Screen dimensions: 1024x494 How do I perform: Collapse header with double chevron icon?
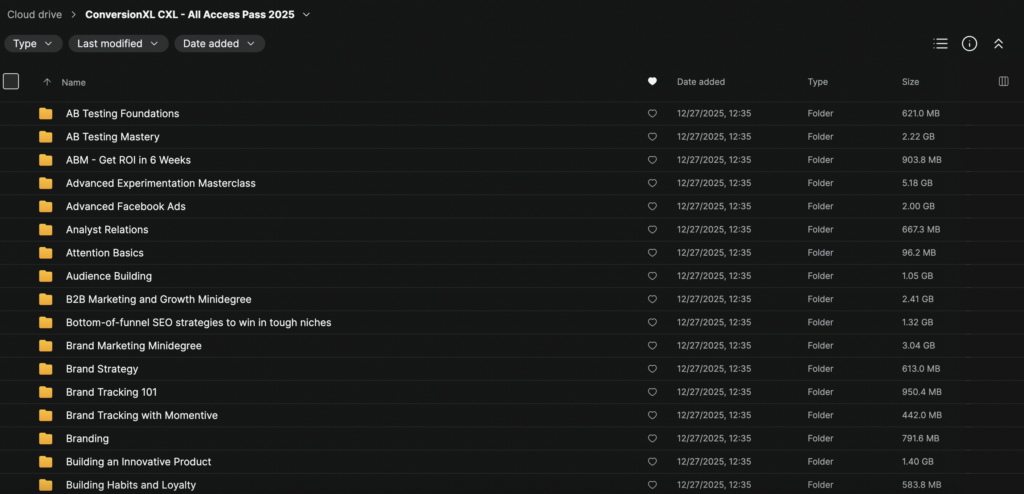(x=998, y=44)
